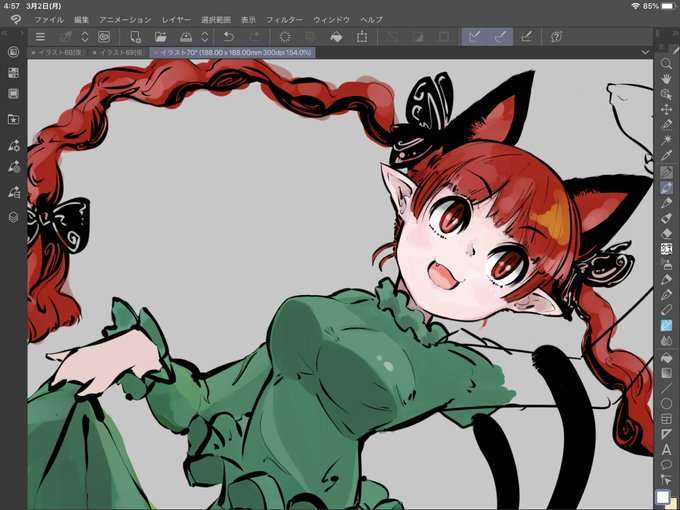Select the Balloon speech bubble tool

tap(666, 464)
